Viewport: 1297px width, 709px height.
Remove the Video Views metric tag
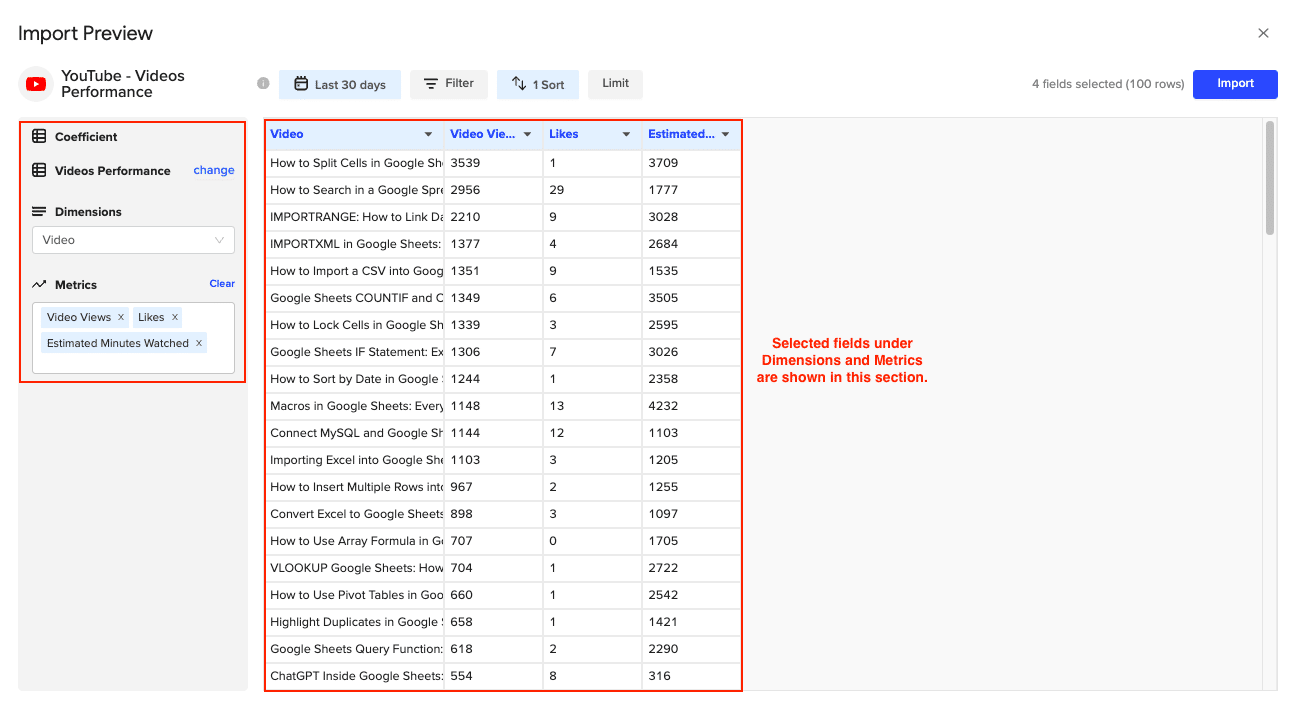[121, 317]
